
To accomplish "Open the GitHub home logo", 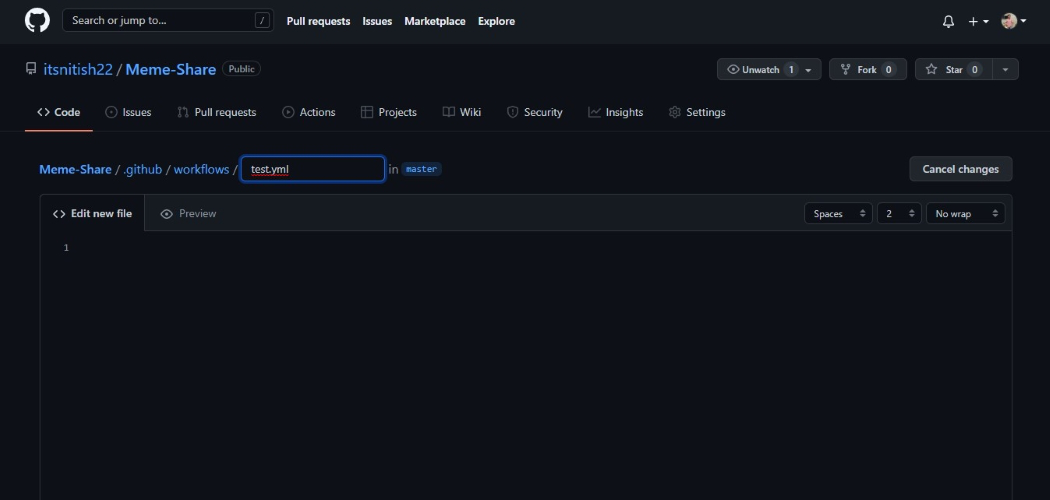I will click(38, 20).
